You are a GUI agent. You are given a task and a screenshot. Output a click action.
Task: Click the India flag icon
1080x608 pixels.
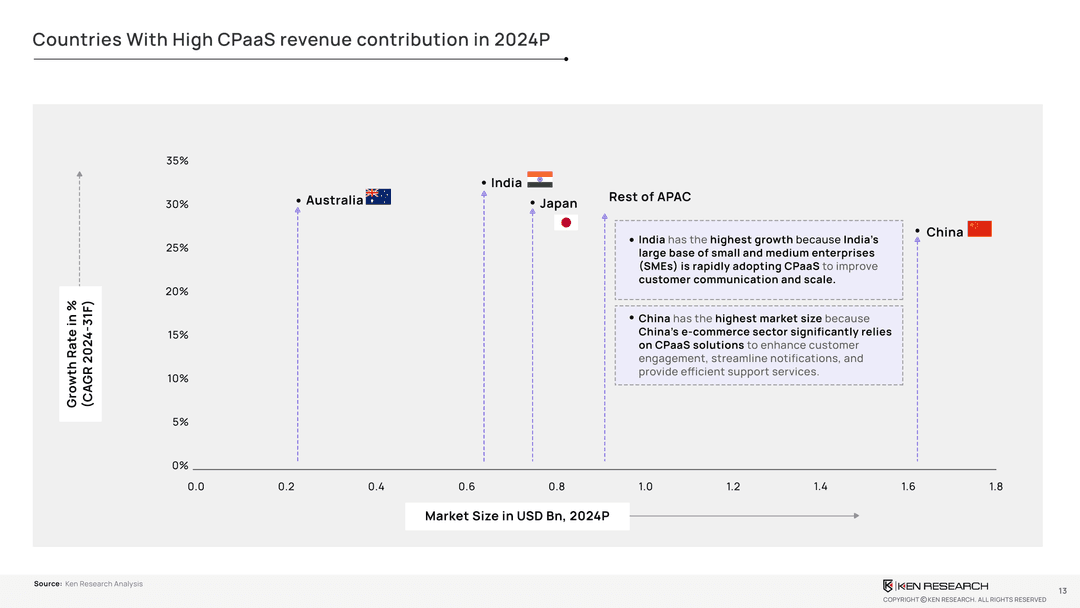(x=540, y=180)
